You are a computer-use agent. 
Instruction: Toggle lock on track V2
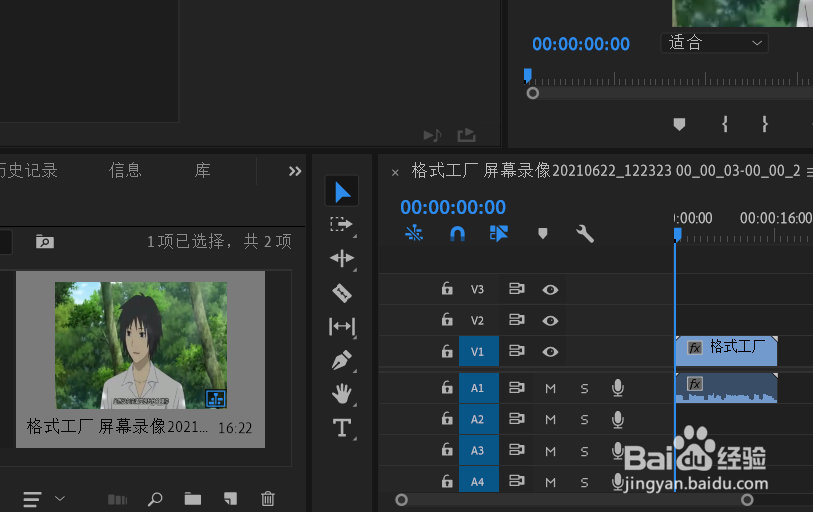tap(447, 320)
